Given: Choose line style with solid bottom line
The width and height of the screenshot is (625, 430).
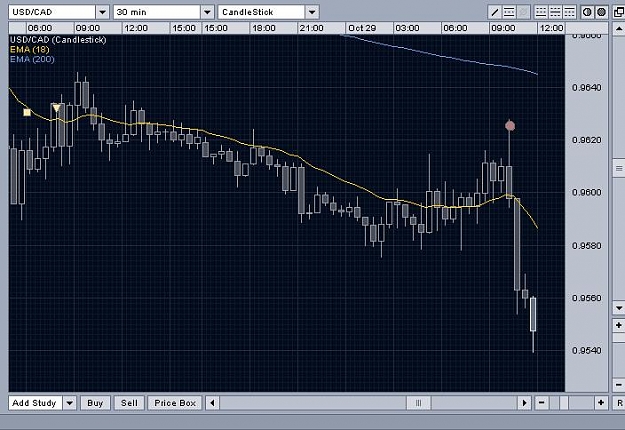Looking at the screenshot, I should pos(541,12).
